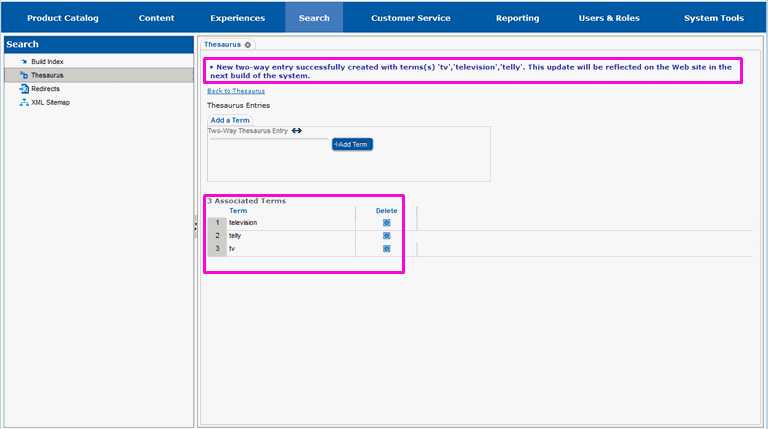Open the Reporting menu
Image resolution: width=768 pixels, height=429 pixels.
(x=517, y=18)
